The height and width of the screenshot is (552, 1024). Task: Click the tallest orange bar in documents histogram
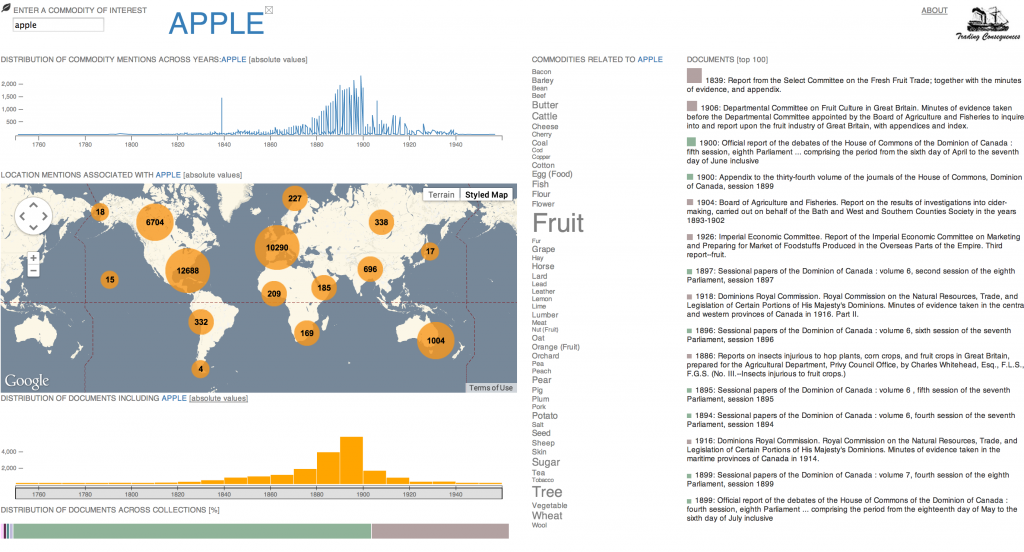(x=351, y=460)
